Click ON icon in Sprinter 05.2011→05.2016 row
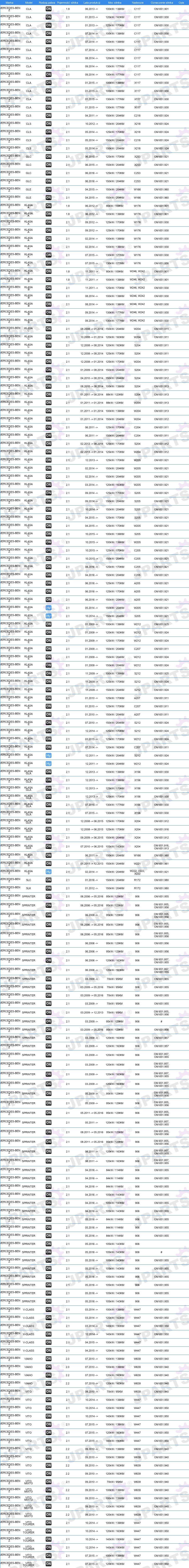The height and width of the screenshot is (1568, 189). (x=49, y=1113)
